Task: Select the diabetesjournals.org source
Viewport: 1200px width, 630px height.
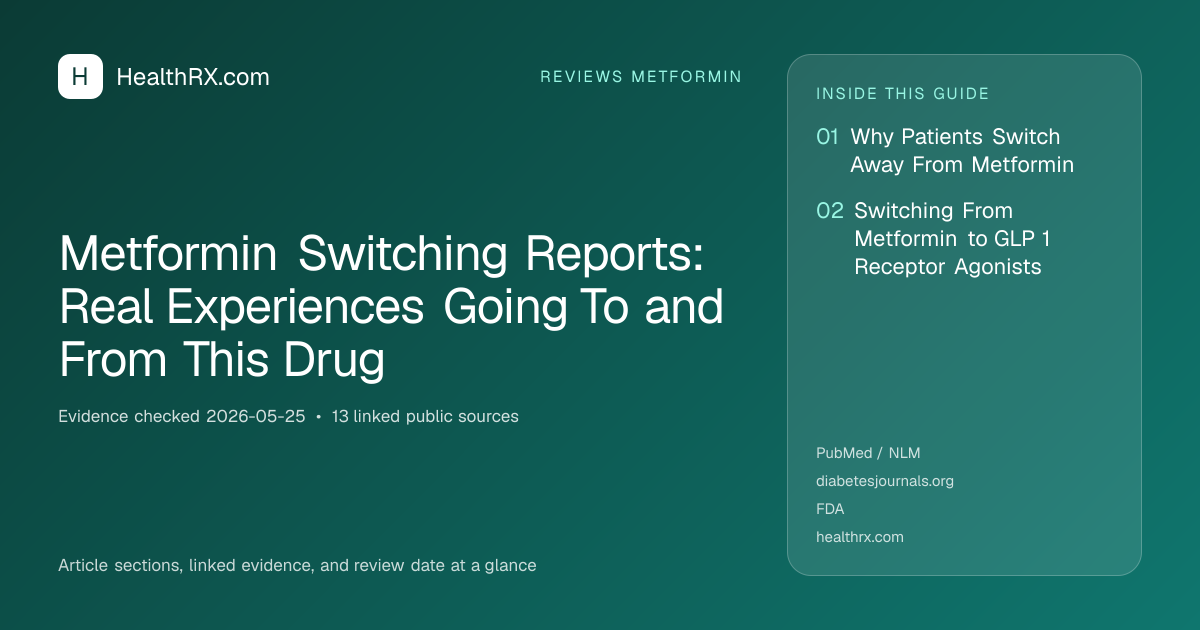Action: tap(885, 481)
